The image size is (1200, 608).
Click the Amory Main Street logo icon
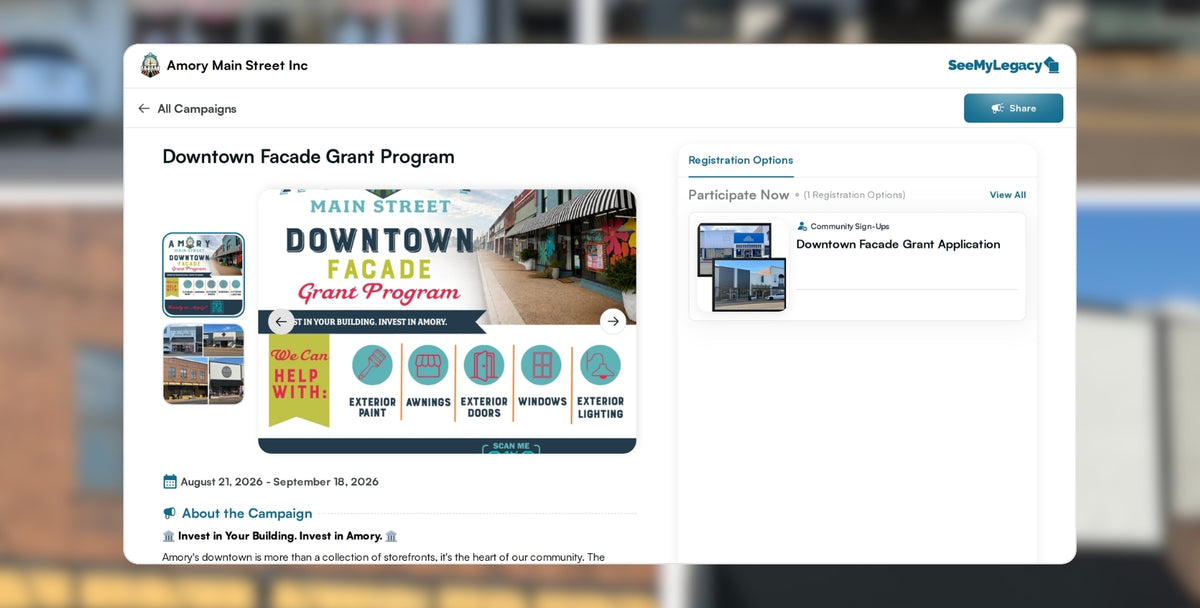150,65
